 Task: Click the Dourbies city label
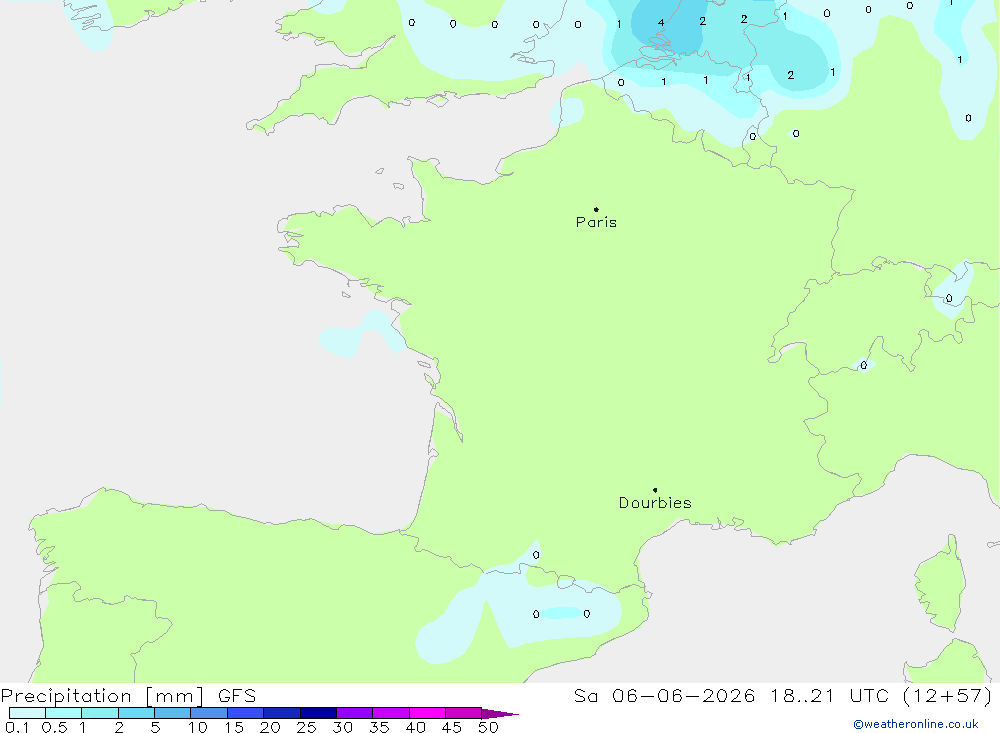coord(655,503)
